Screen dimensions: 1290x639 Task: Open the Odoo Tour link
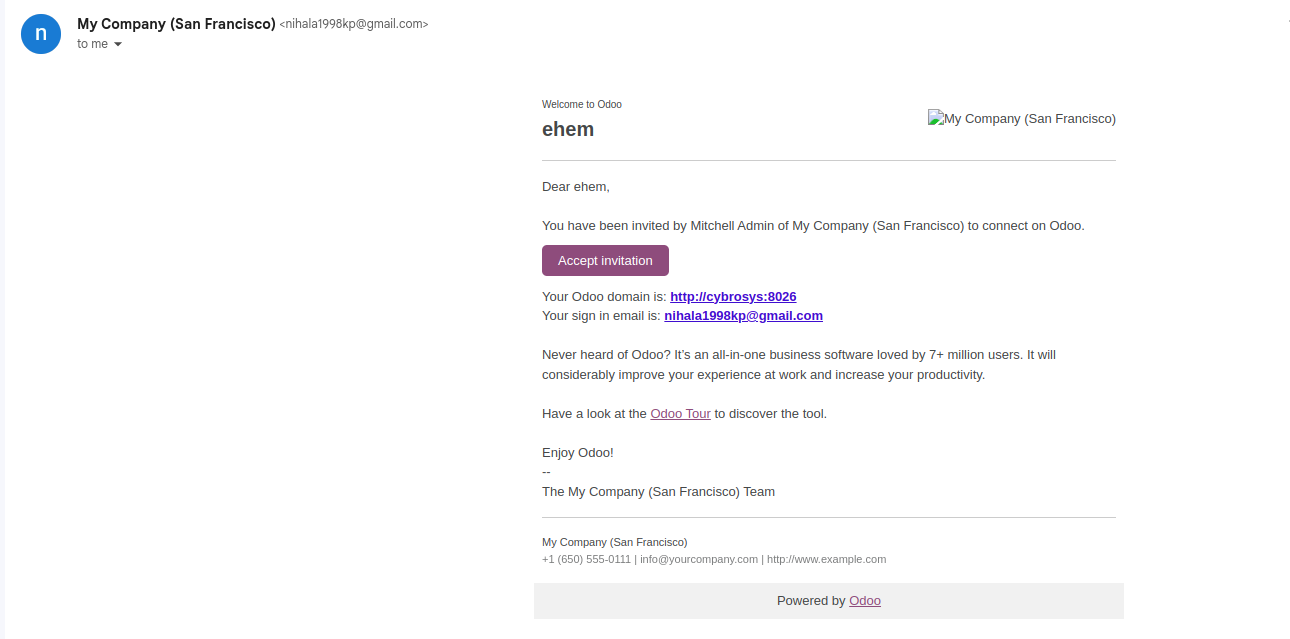point(680,413)
